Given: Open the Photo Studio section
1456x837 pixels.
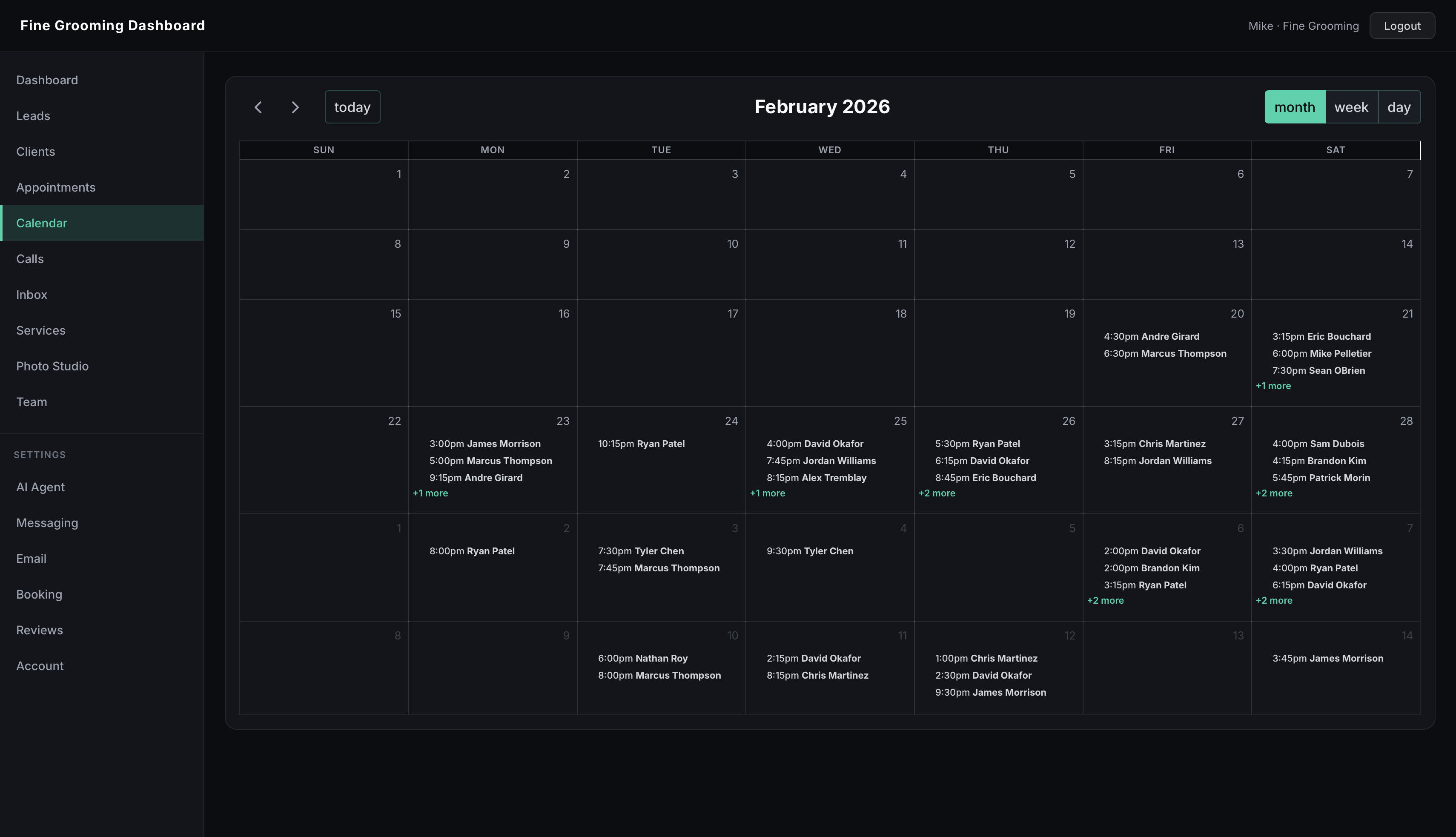Looking at the screenshot, I should 52,366.
